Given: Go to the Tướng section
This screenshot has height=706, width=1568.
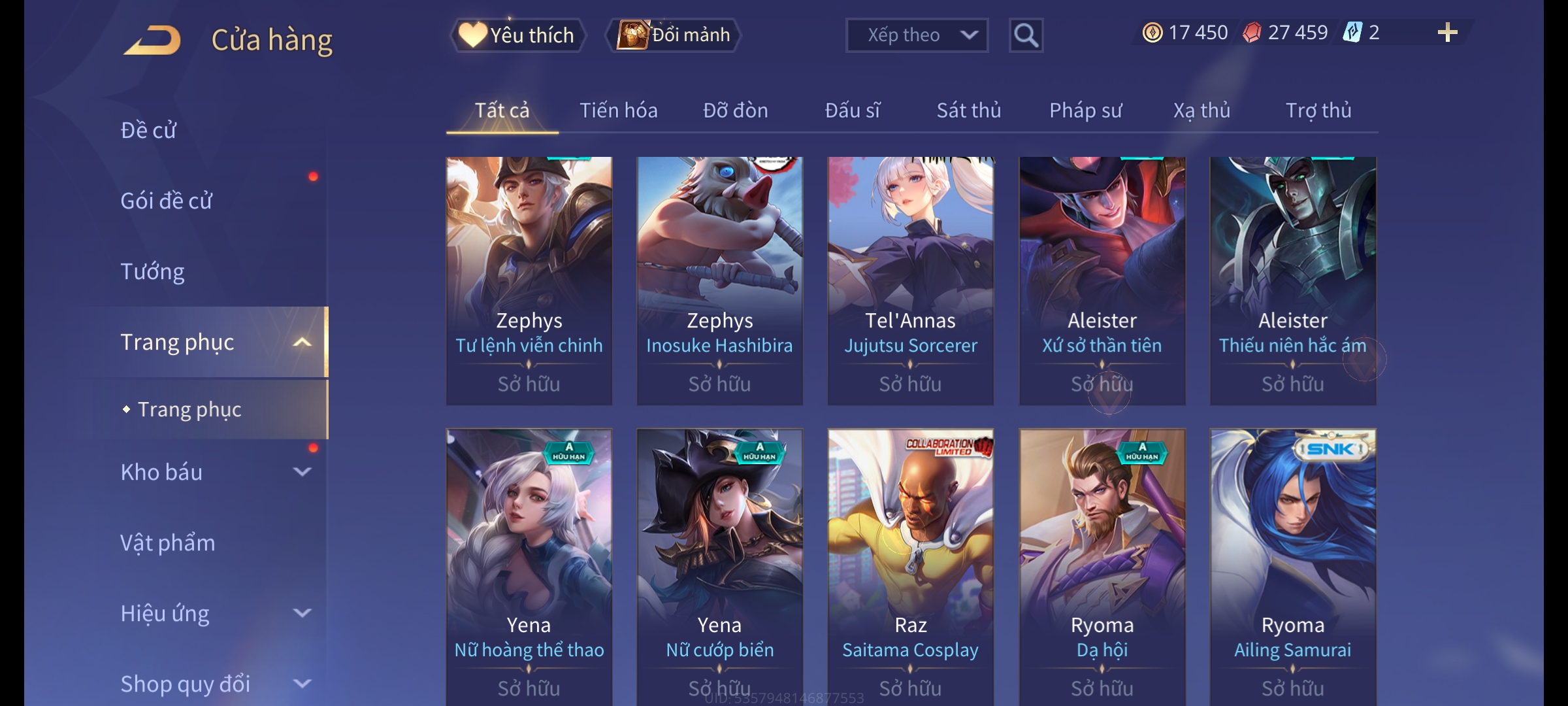Looking at the screenshot, I should pos(152,271).
